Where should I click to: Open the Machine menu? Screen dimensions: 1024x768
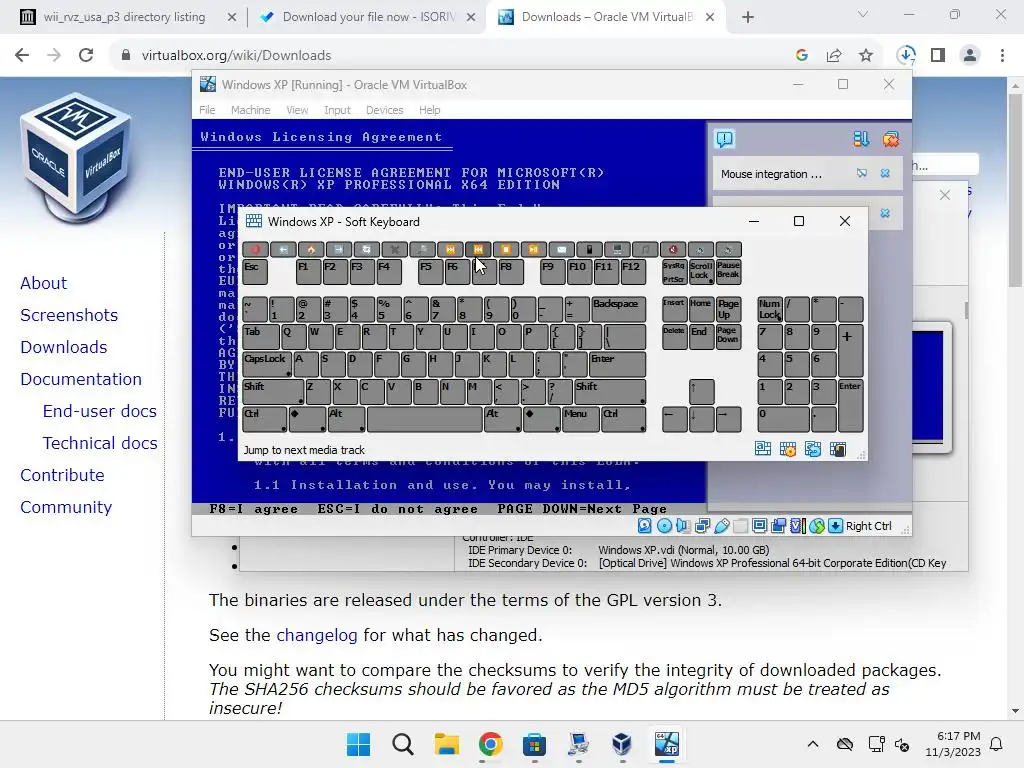[x=250, y=110]
